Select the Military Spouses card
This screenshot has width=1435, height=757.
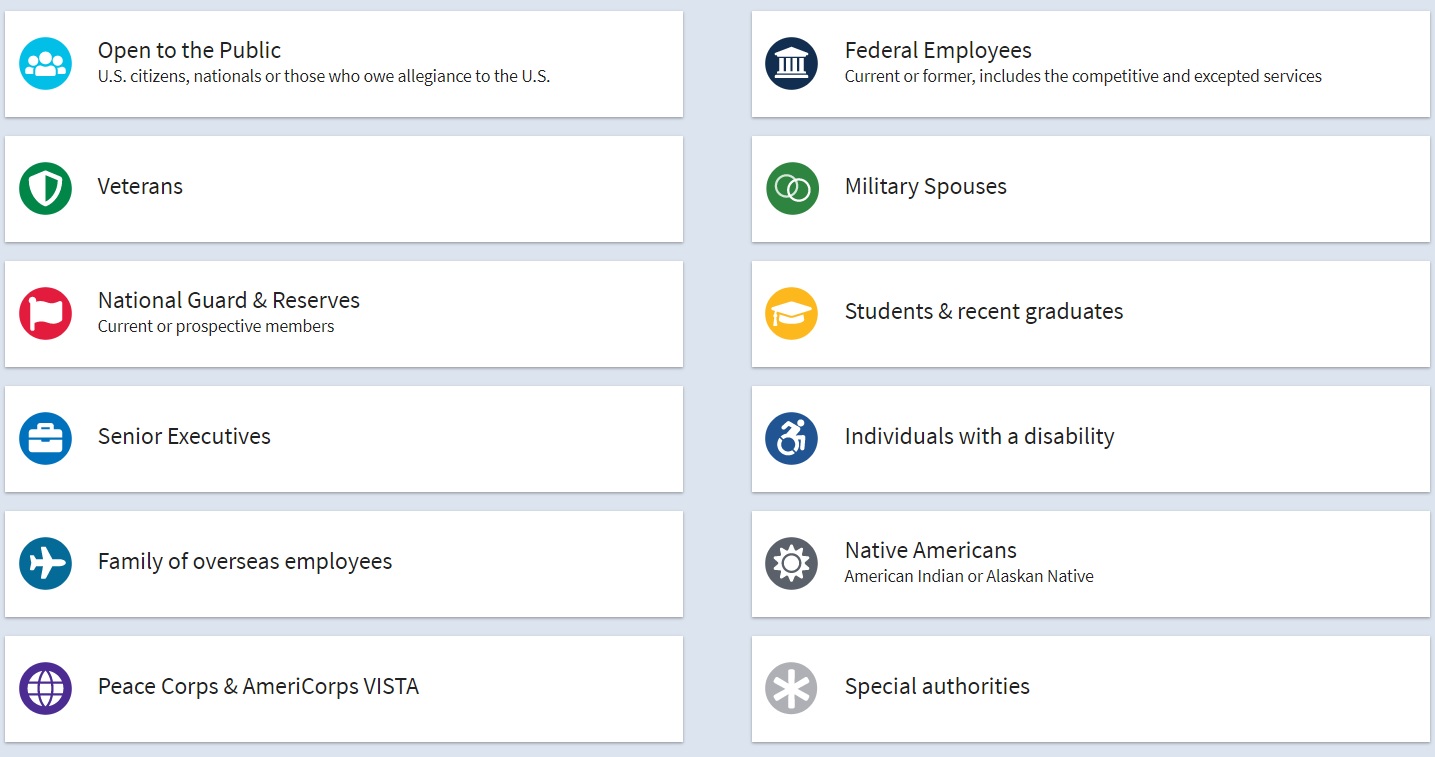click(925, 187)
